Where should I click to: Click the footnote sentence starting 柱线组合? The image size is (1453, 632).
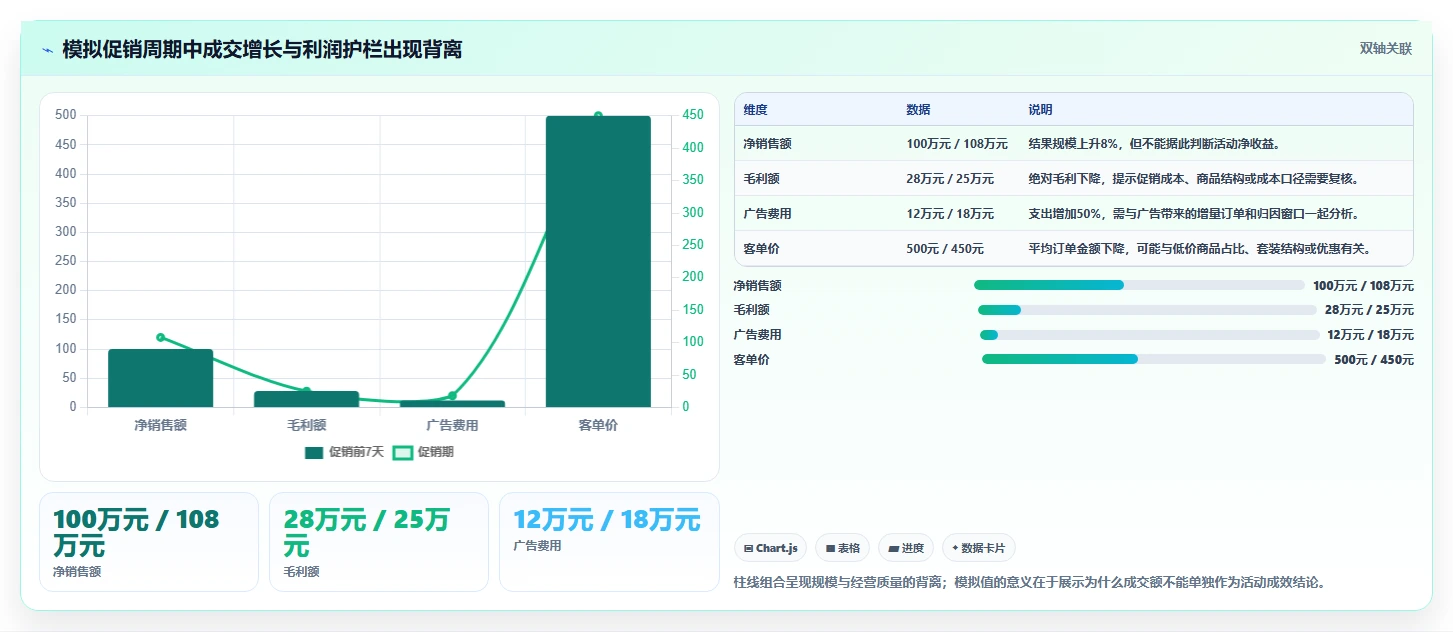pos(1029,582)
